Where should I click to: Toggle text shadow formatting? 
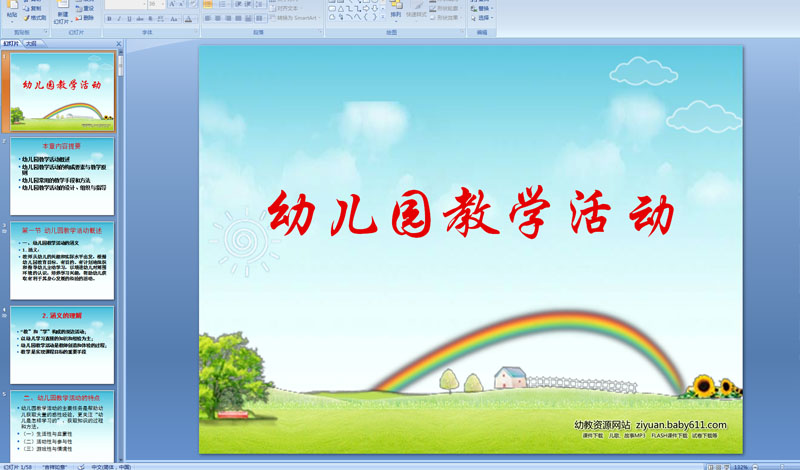[151, 19]
